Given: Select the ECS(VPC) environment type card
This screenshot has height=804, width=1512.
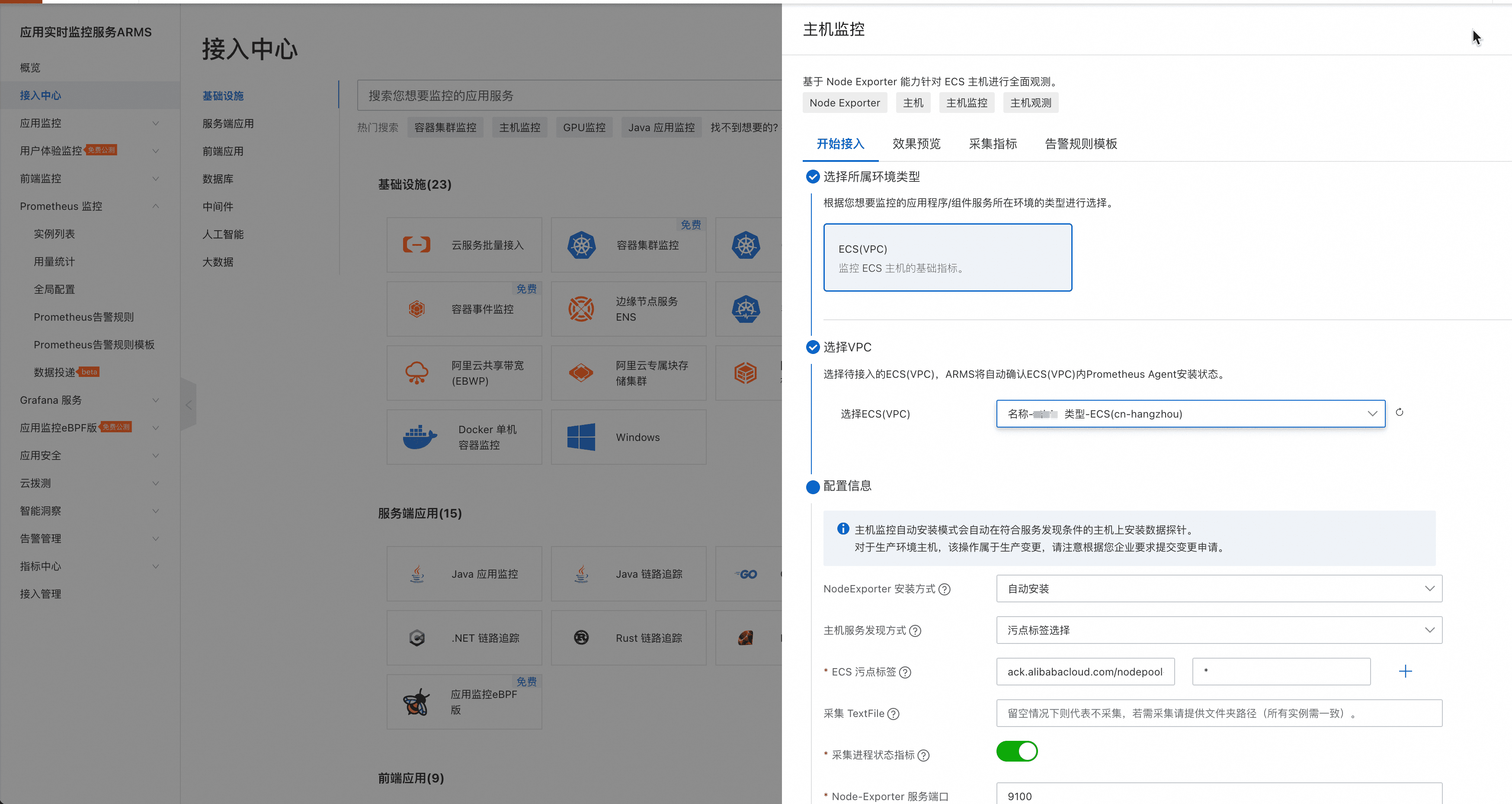Looking at the screenshot, I should click(x=947, y=257).
